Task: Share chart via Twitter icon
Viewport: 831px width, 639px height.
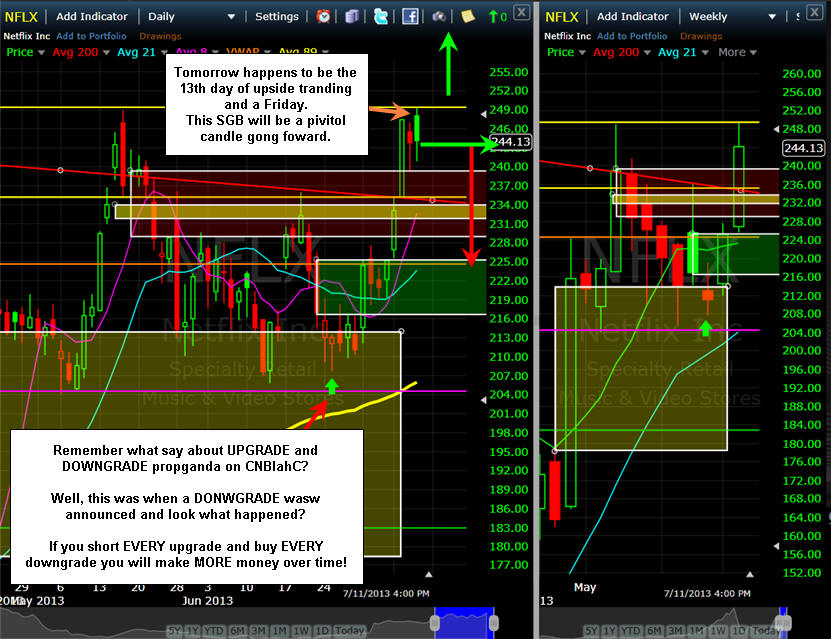Action: (381, 16)
